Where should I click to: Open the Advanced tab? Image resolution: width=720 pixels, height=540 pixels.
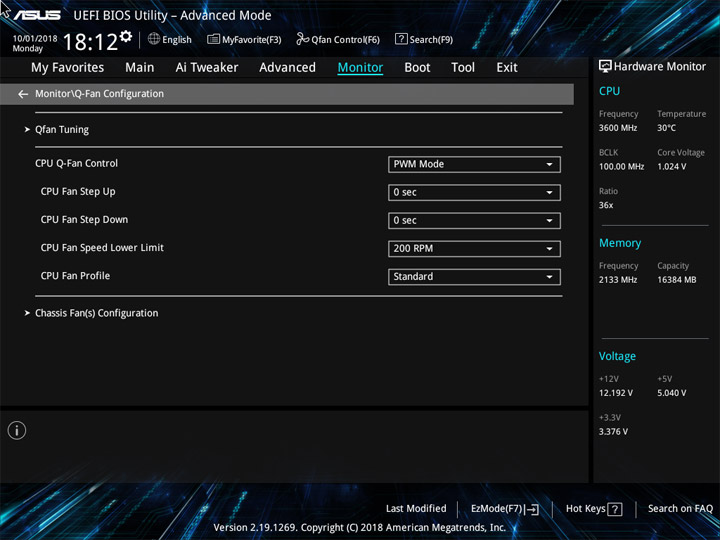pos(287,68)
